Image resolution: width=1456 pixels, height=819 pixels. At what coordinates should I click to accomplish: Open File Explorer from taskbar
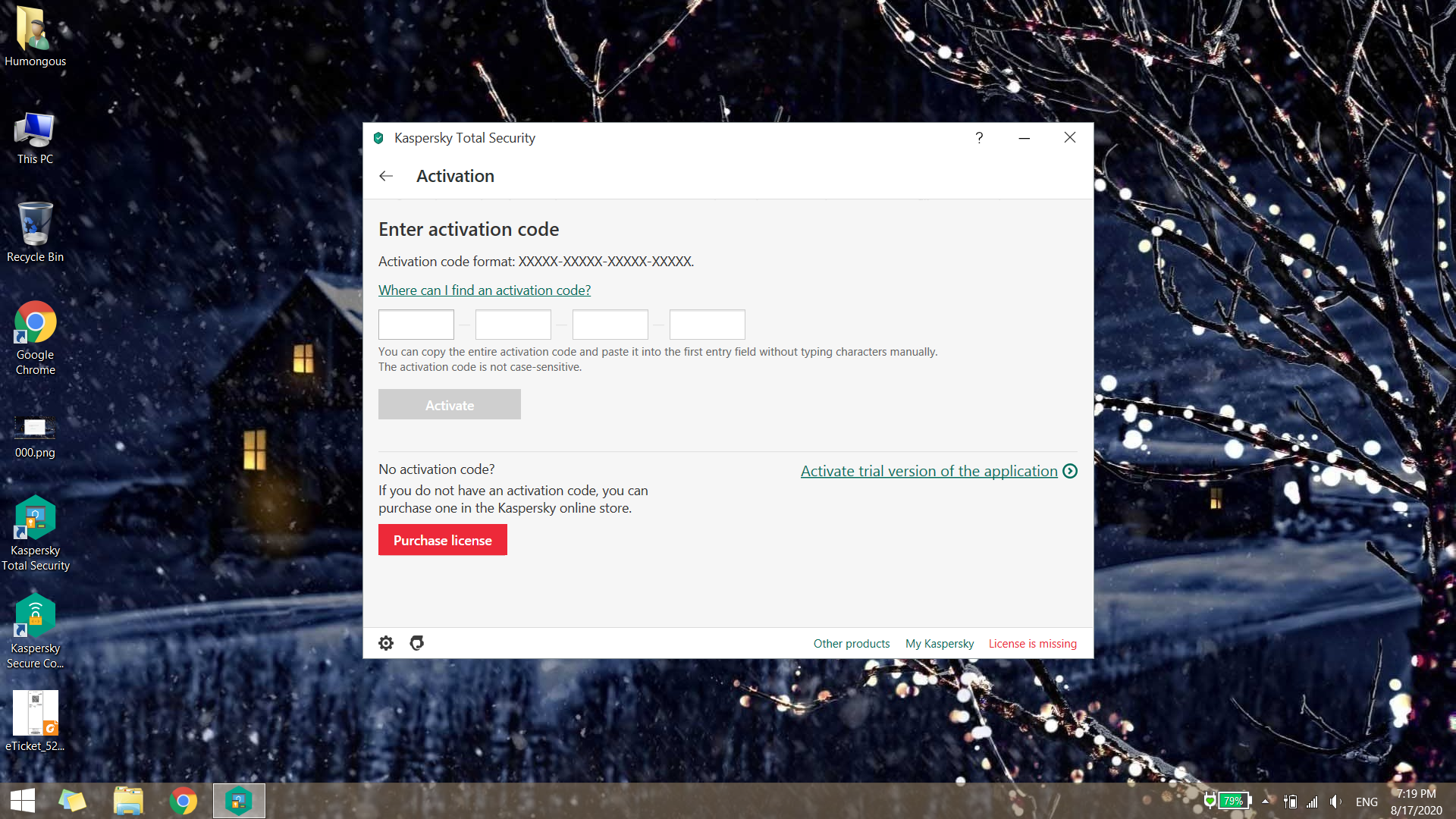pos(128,801)
